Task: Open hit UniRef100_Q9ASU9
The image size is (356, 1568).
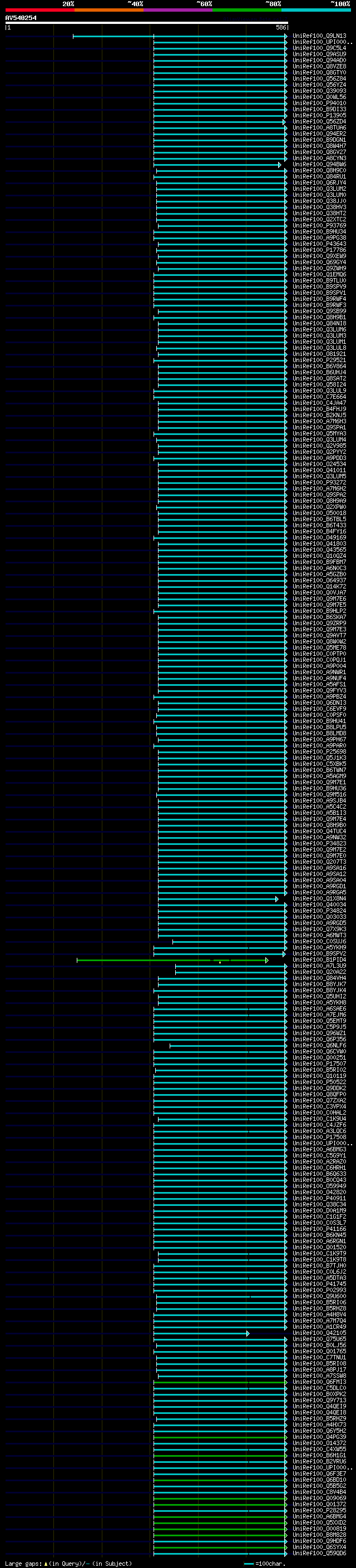Action: pos(319,54)
